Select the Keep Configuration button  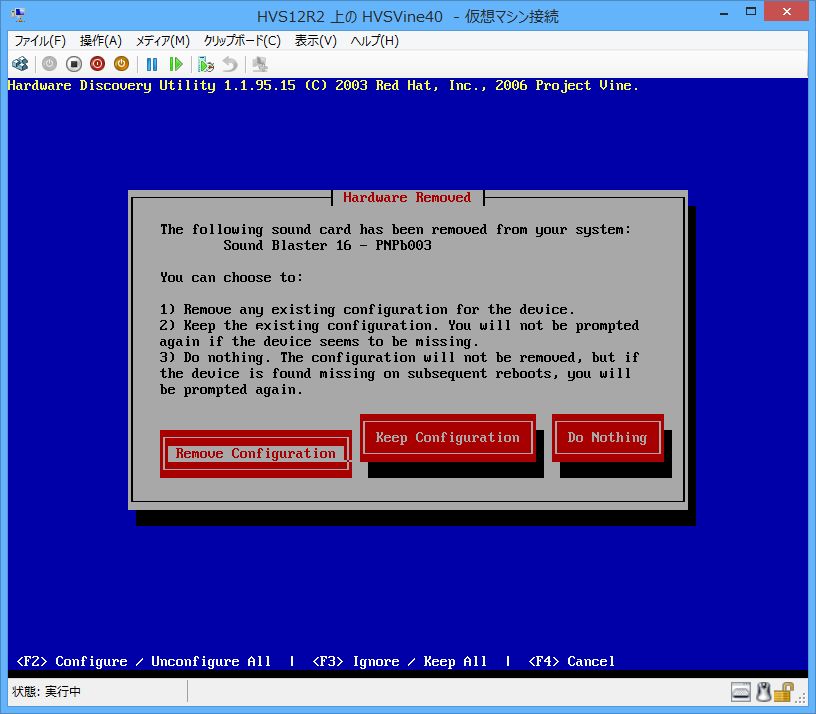448,438
